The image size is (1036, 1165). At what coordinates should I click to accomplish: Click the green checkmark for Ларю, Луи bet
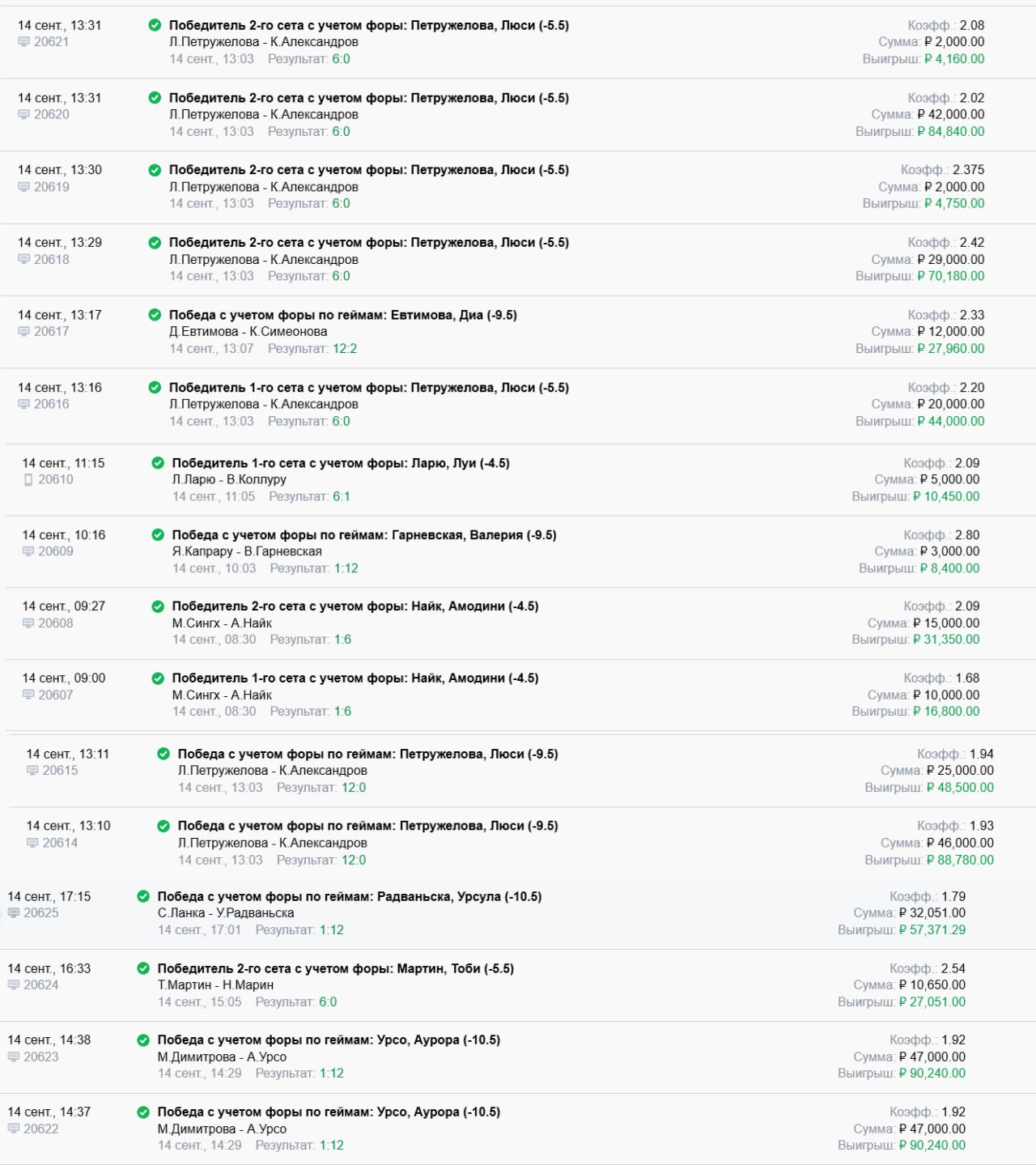pos(158,463)
